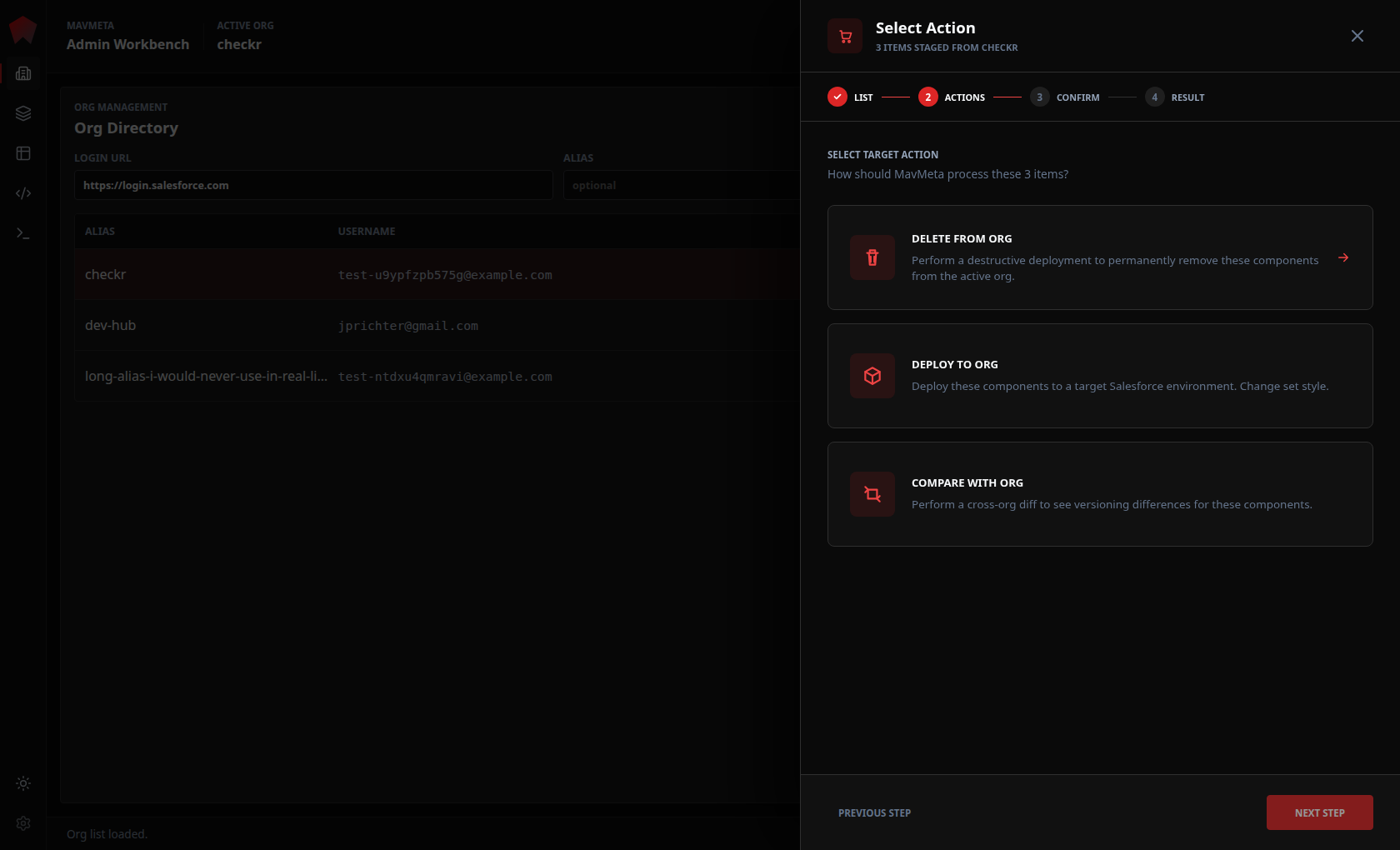This screenshot has height=850, width=1400.
Task: Select the checkr org row
Action: tap(437, 274)
